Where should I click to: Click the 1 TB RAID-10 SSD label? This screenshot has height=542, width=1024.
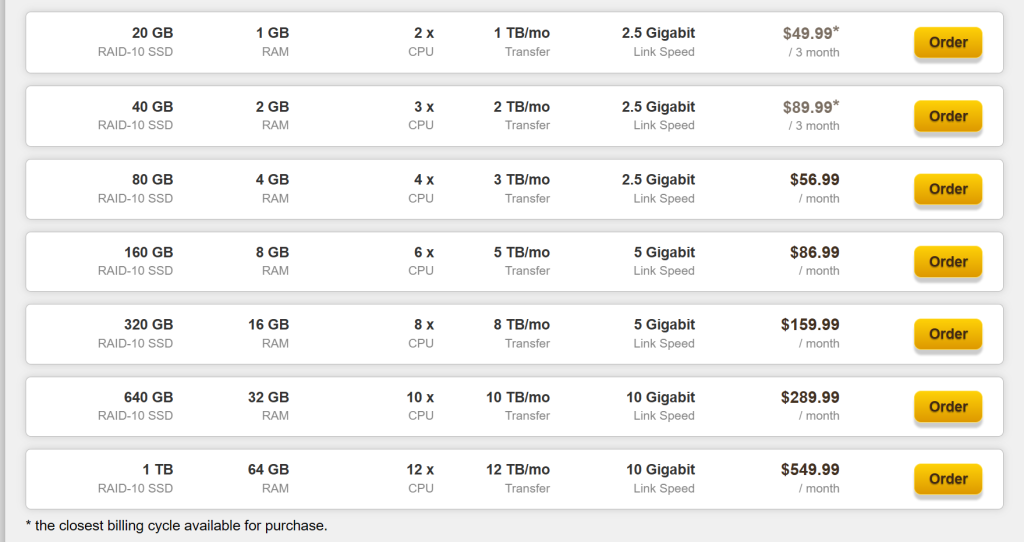click(x=135, y=479)
